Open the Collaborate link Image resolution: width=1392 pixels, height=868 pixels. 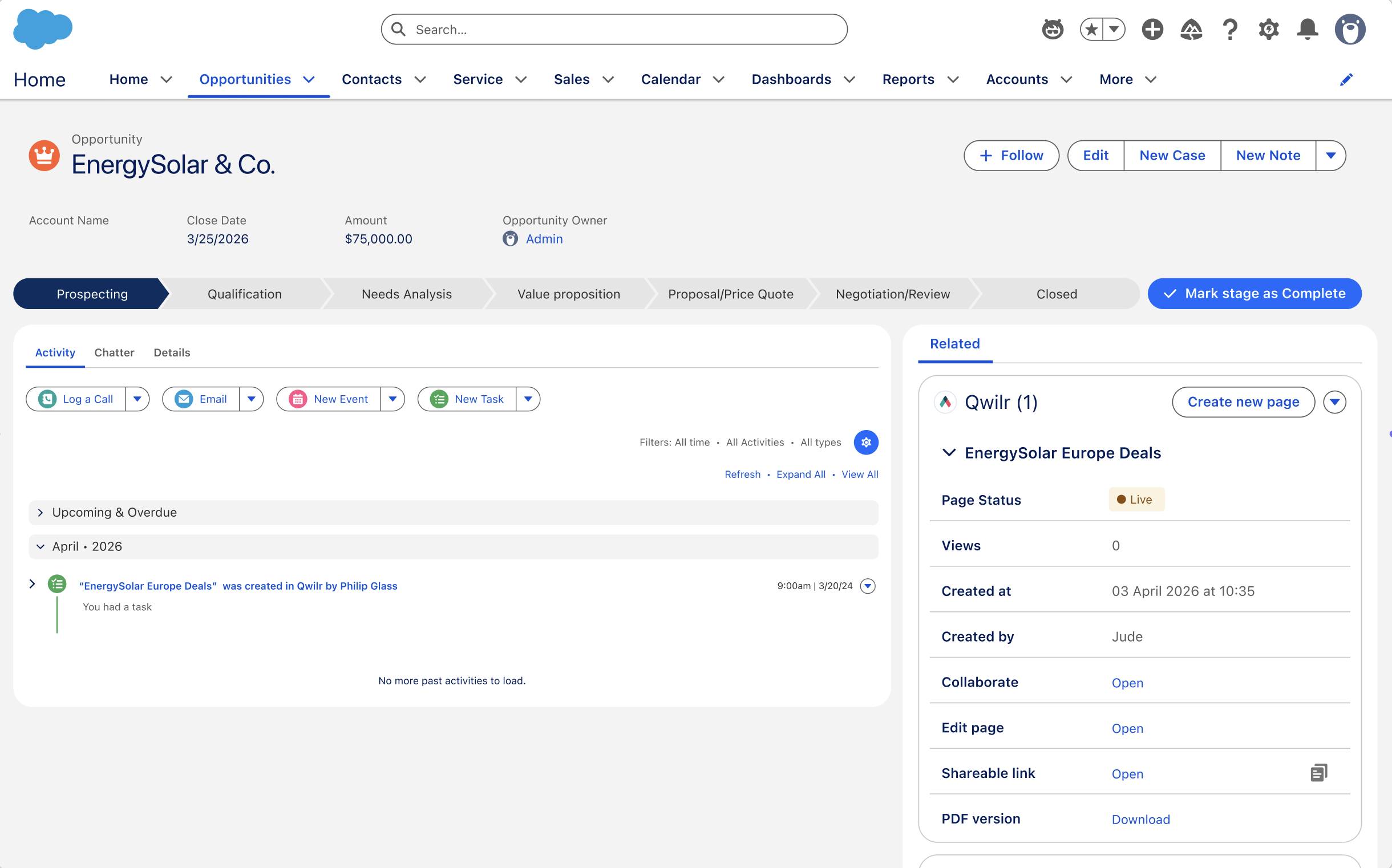click(1127, 683)
